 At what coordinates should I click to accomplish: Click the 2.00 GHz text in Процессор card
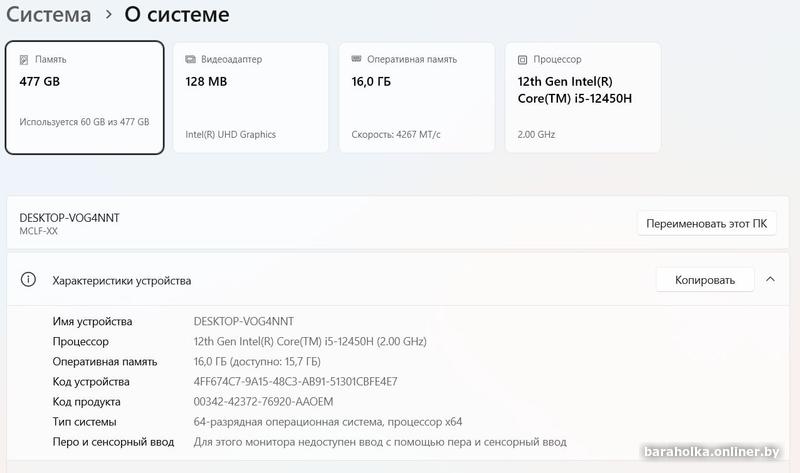[x=536, y=135]
